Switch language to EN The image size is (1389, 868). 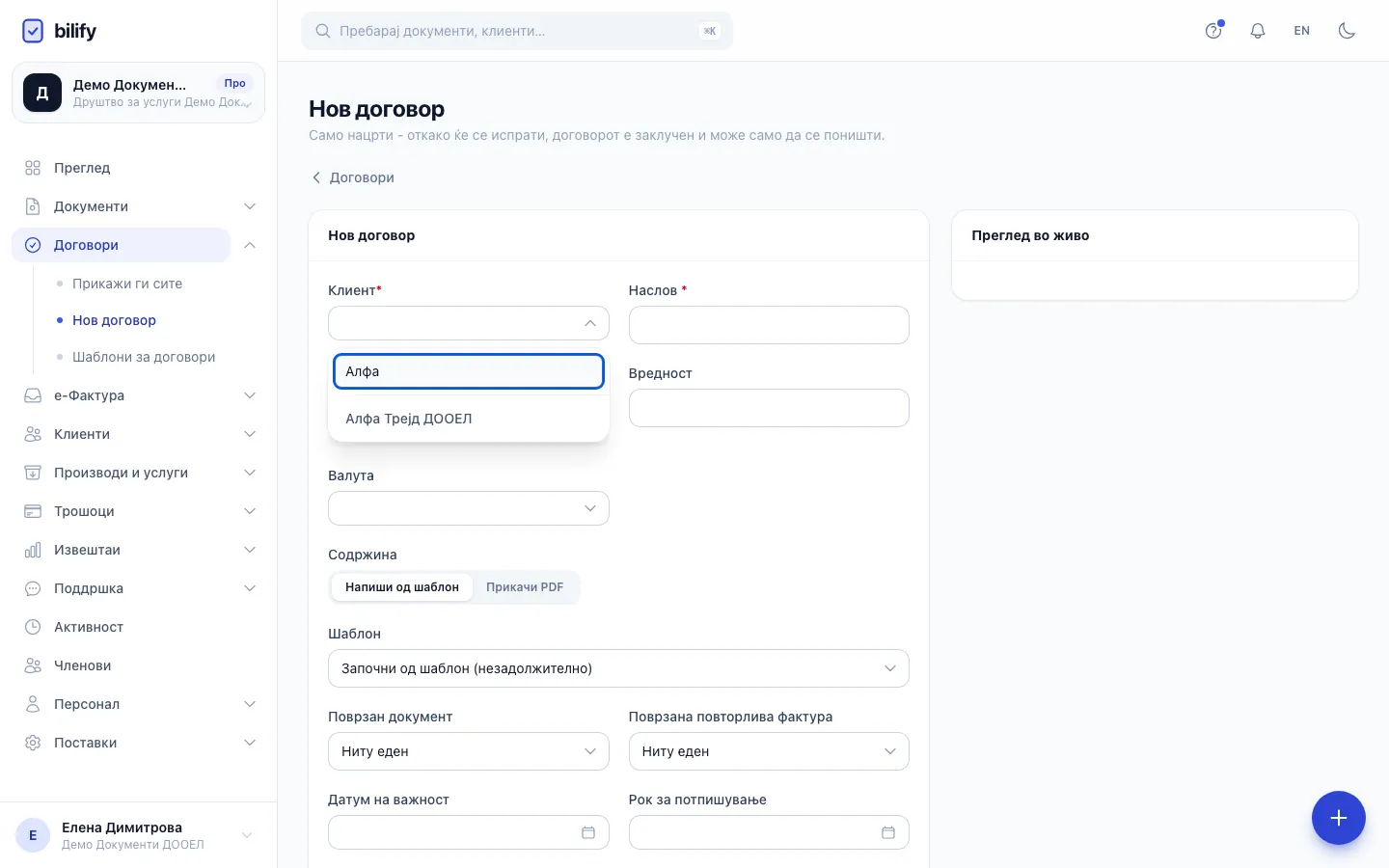point(1302,31)
